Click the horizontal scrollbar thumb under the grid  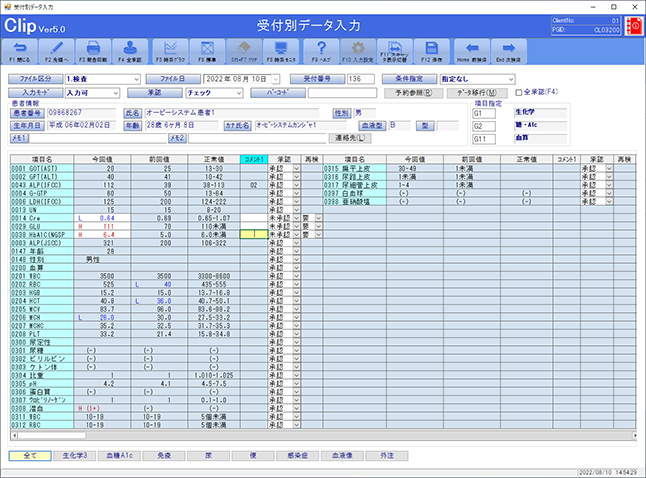coord(51,436)
